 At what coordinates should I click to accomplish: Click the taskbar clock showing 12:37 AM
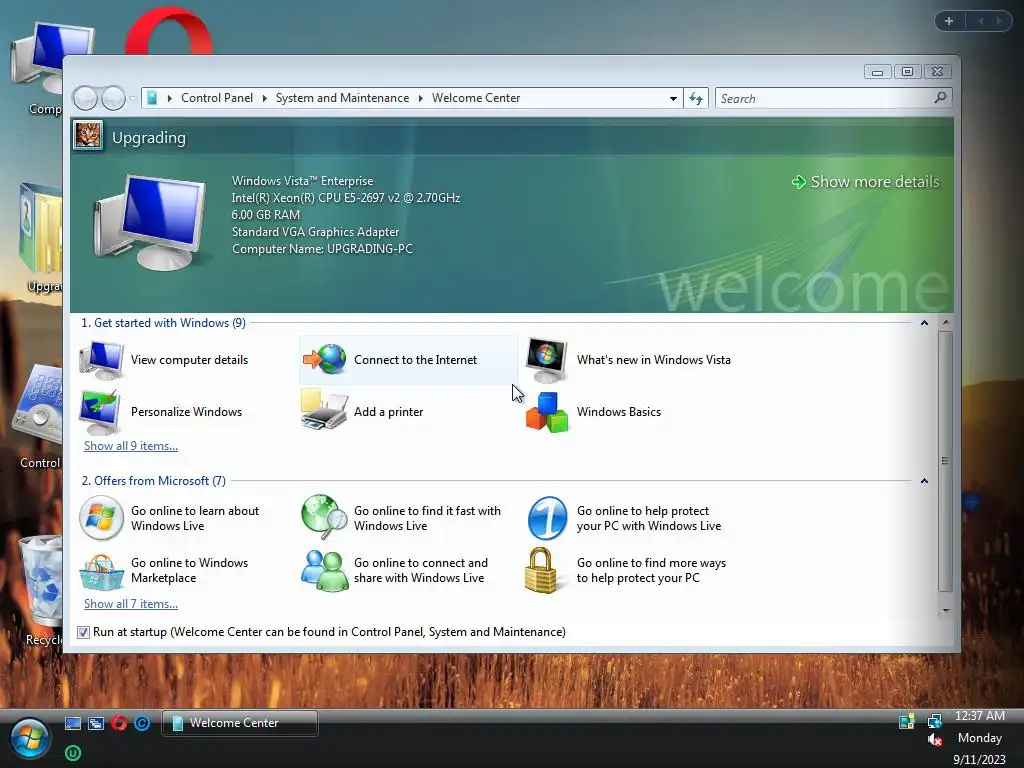tap(980, 716)
